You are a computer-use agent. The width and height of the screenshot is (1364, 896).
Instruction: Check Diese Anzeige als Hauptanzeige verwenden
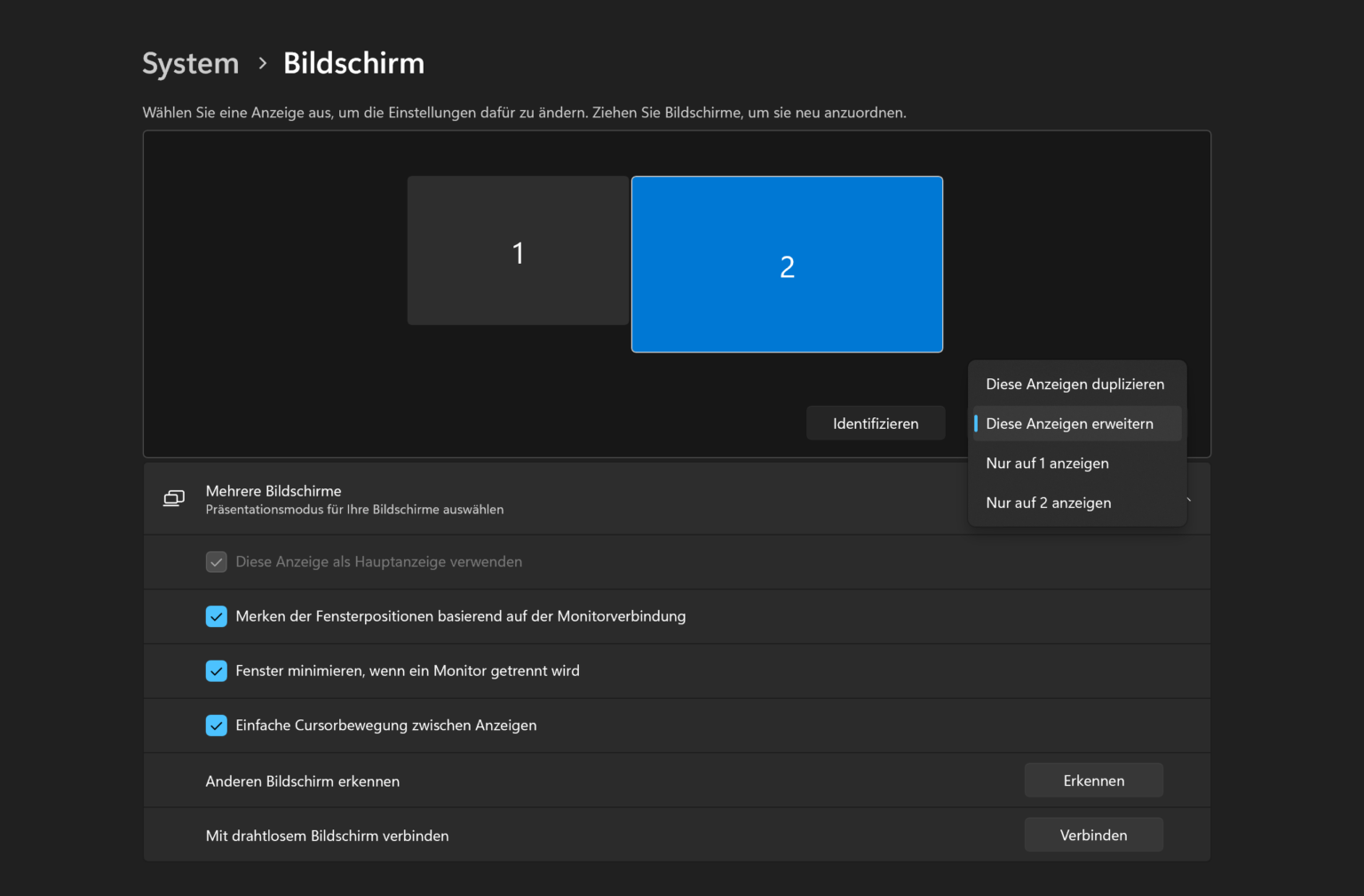coord(216,561)
